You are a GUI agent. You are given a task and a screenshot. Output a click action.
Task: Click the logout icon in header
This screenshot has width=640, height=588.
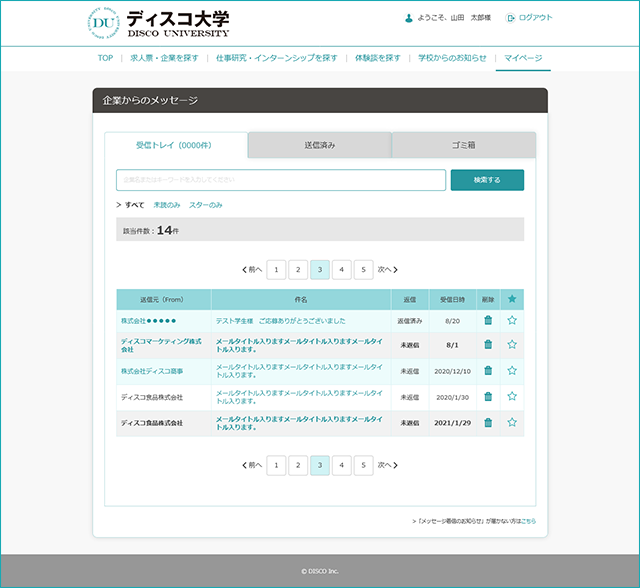511,18
